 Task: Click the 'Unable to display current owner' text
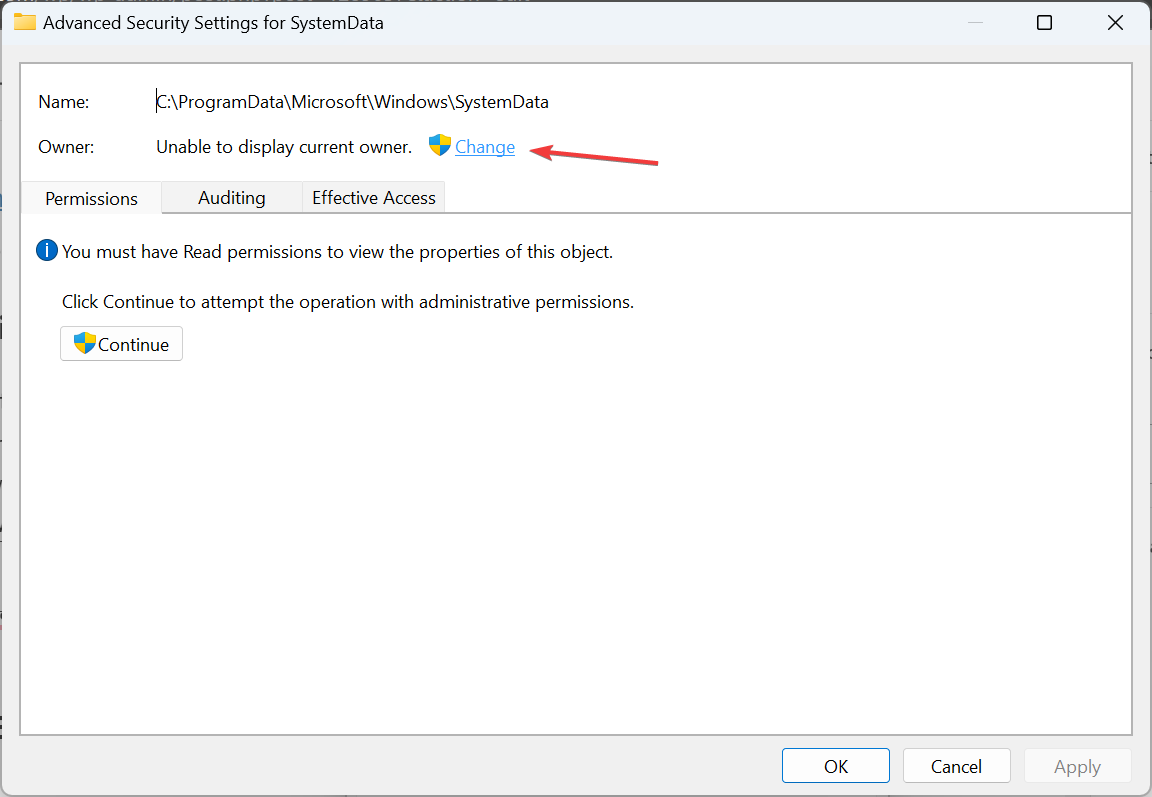pyautogui.click(x=284, y=147)
